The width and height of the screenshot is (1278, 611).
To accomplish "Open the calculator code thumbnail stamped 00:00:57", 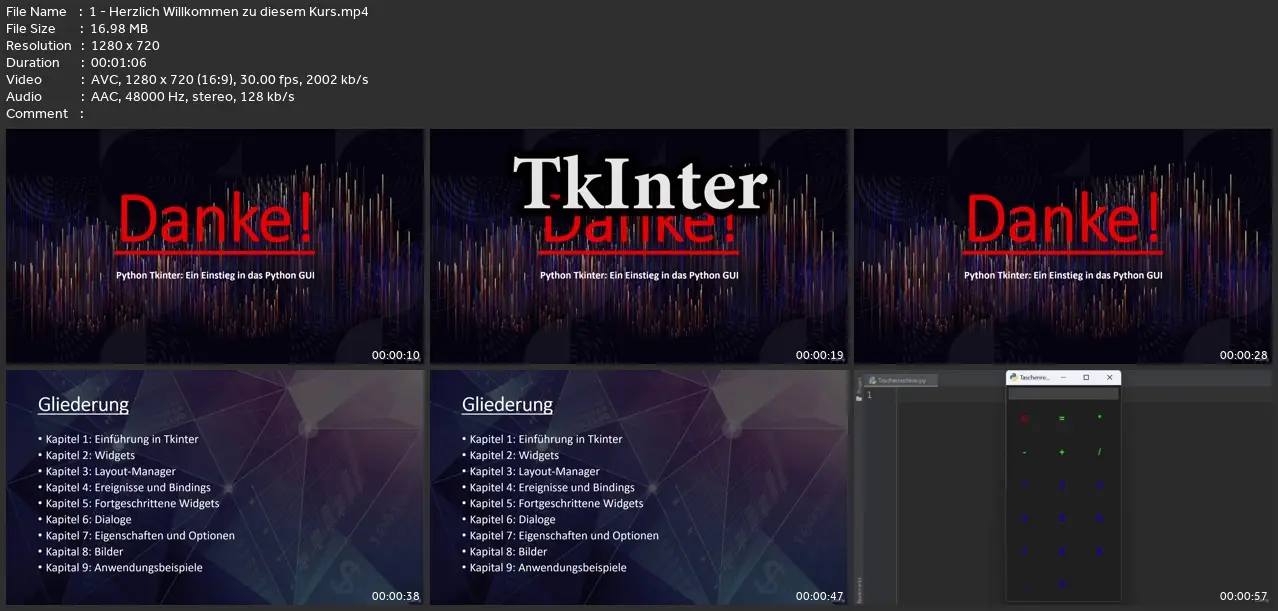I will click(1063, 487).
